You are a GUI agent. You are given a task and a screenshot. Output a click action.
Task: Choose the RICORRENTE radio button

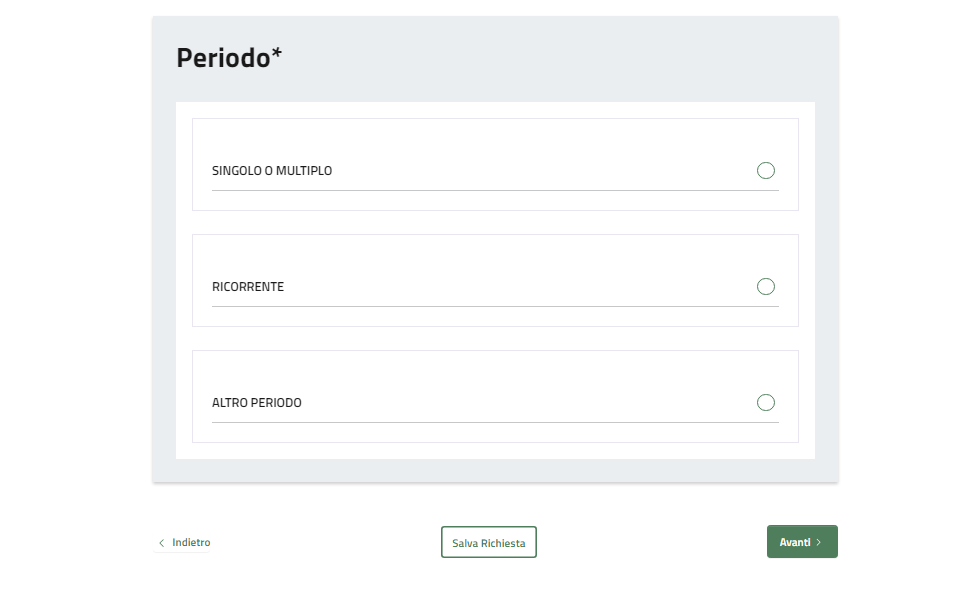click(766, 287)
